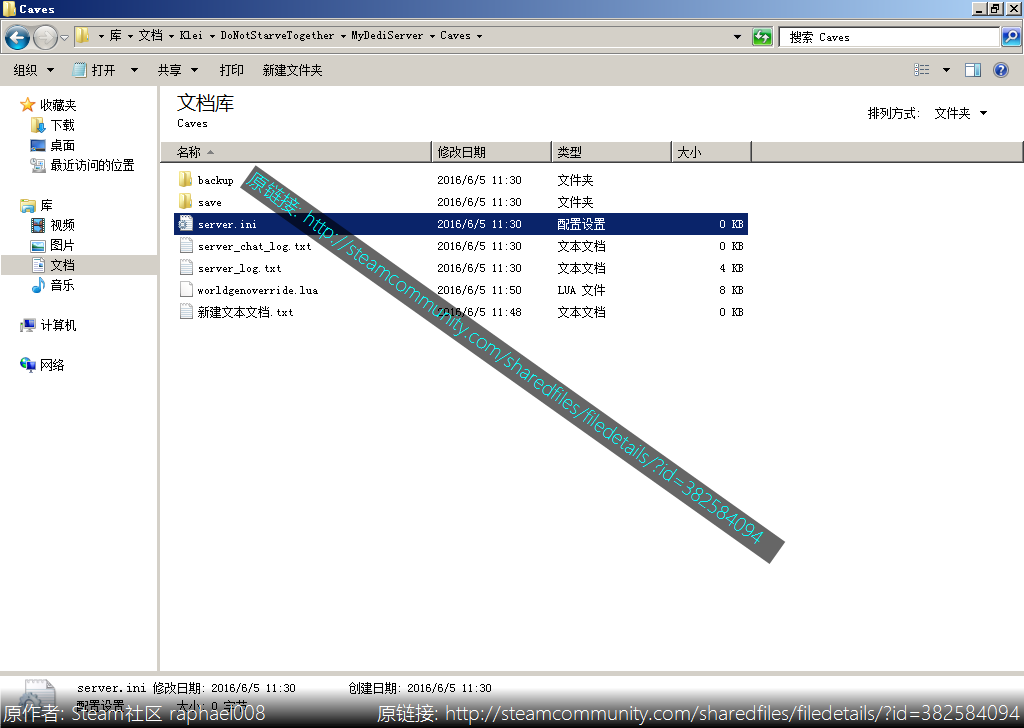Click 库 segment in address bar
The image size is (1024, 728).
click(x=115, y=35)
